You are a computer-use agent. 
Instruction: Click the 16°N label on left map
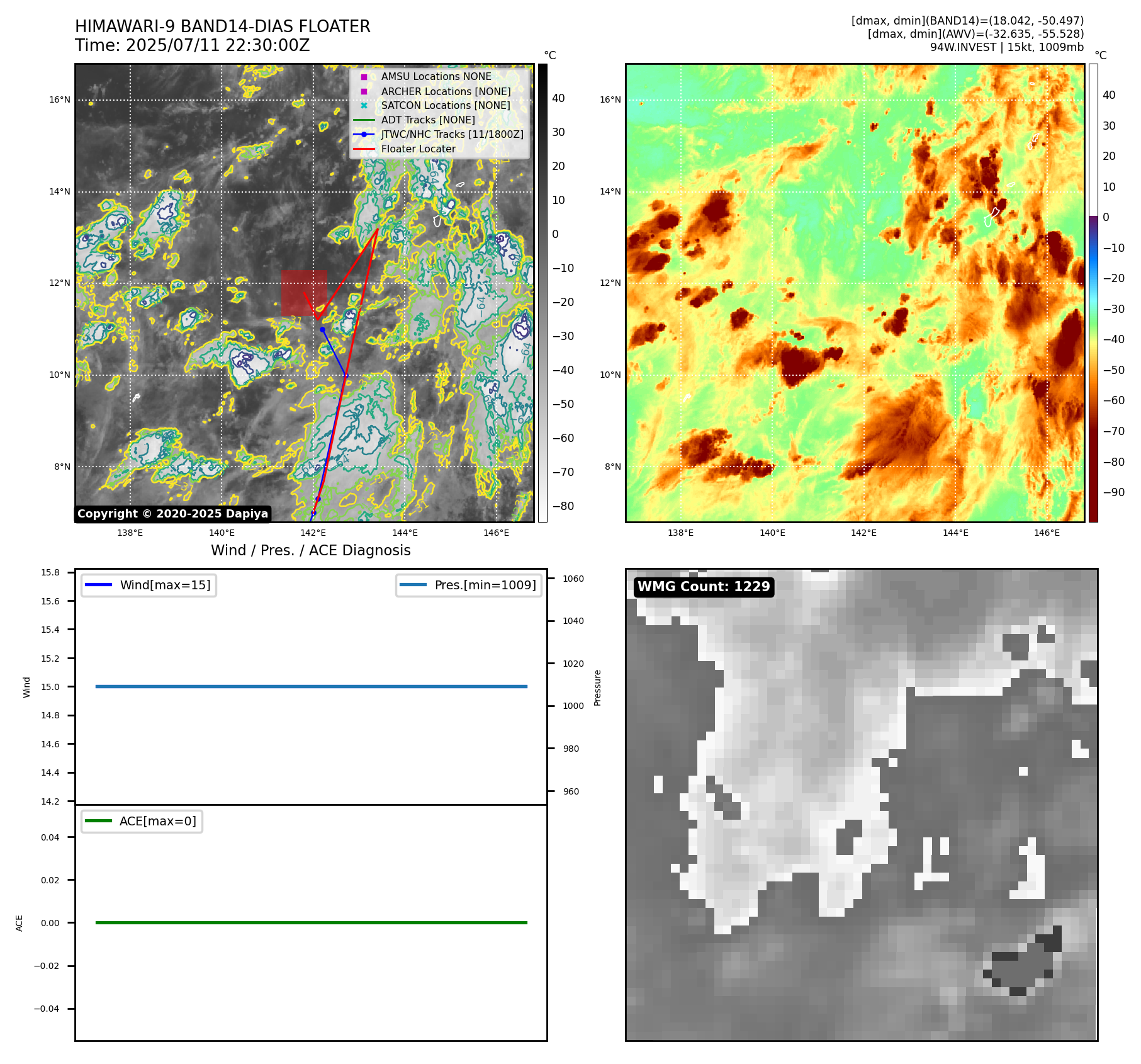(60, 99)
